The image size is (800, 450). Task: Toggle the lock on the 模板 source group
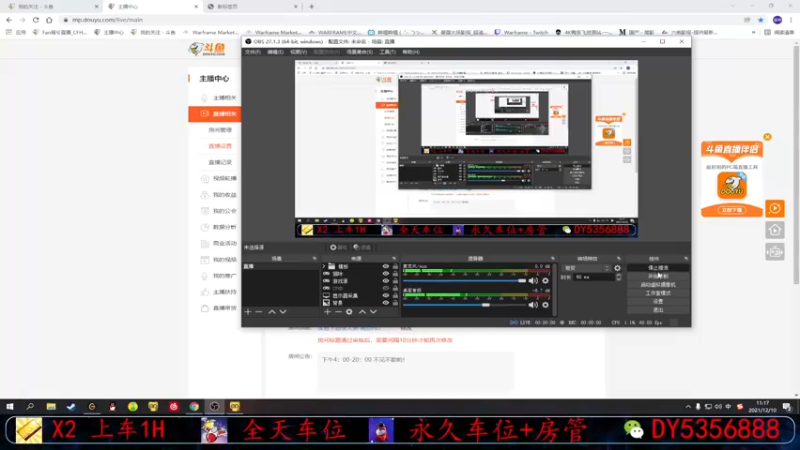click(395, 266)
